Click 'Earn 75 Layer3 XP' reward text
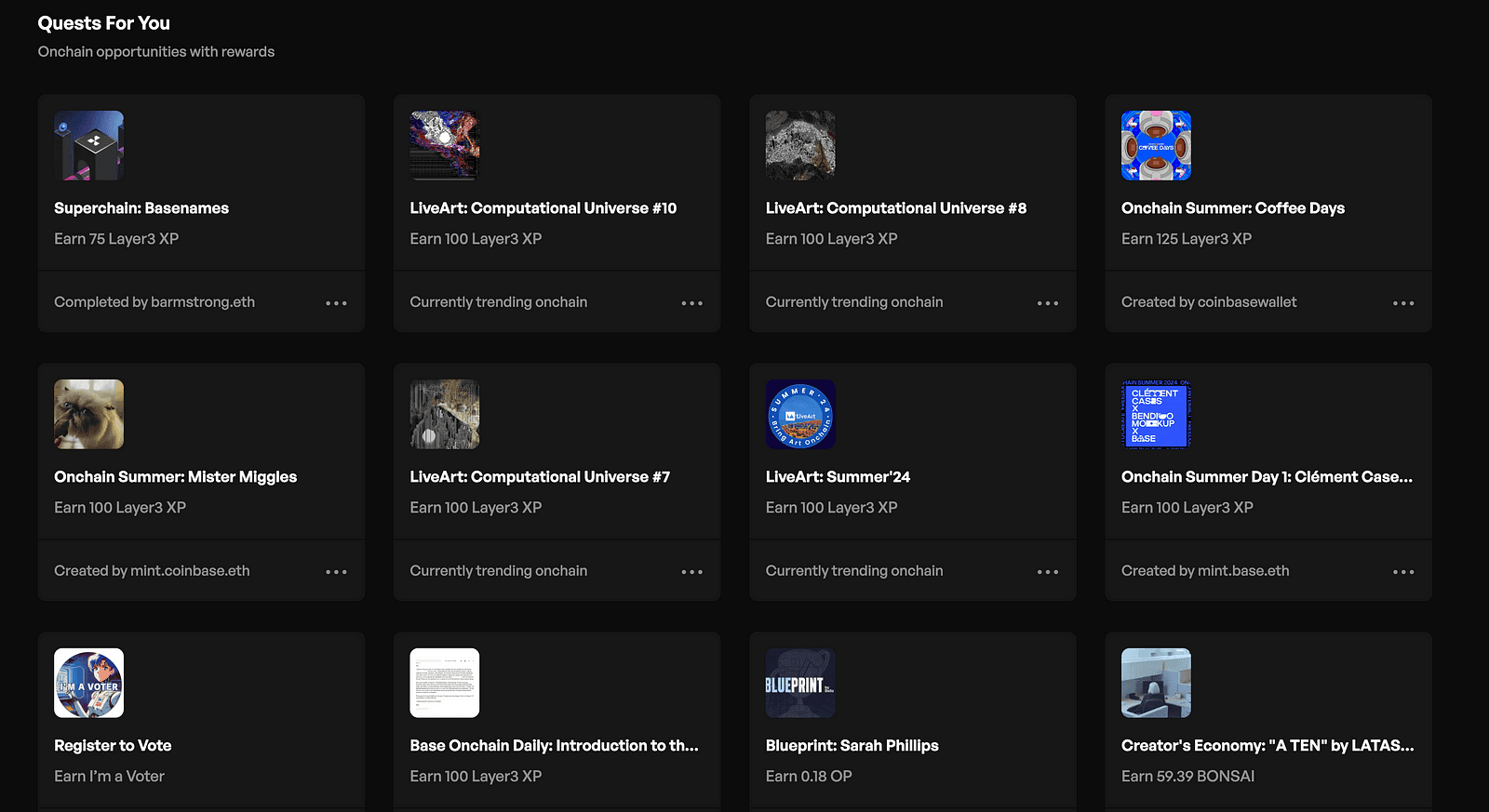The width and height of the screenshot is (1489, 812). 116,239
